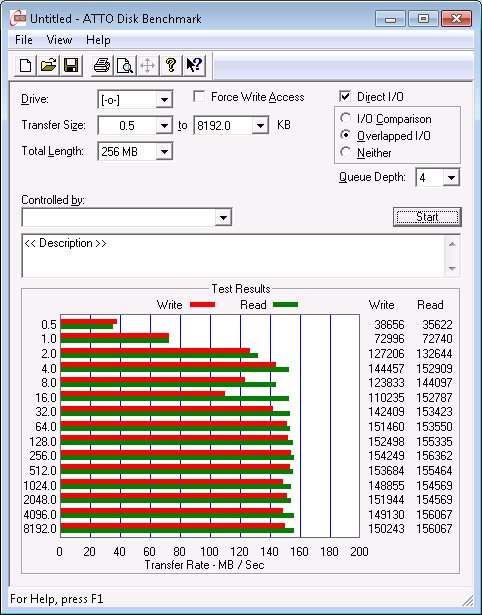
Task: Click the read value 155335
Action: 435,442
